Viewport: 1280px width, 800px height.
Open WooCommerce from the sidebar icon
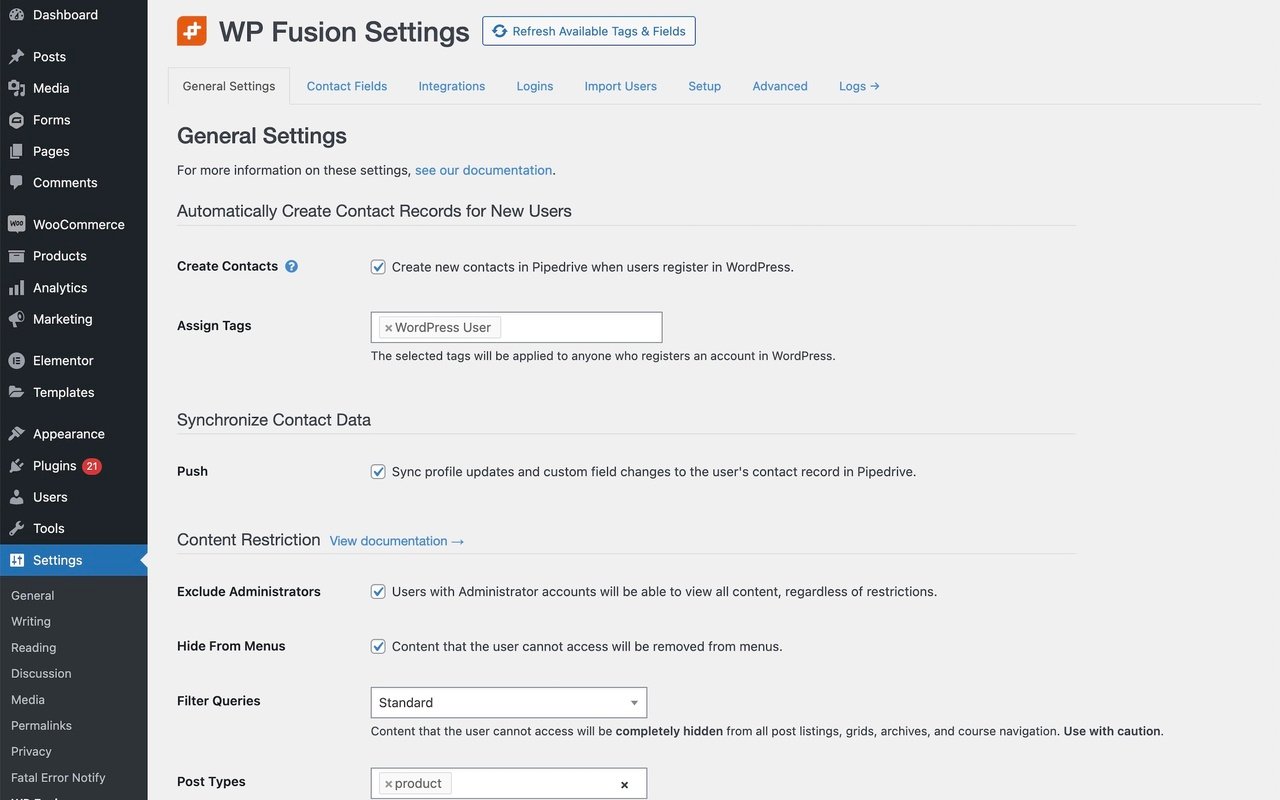click(16, 224)
